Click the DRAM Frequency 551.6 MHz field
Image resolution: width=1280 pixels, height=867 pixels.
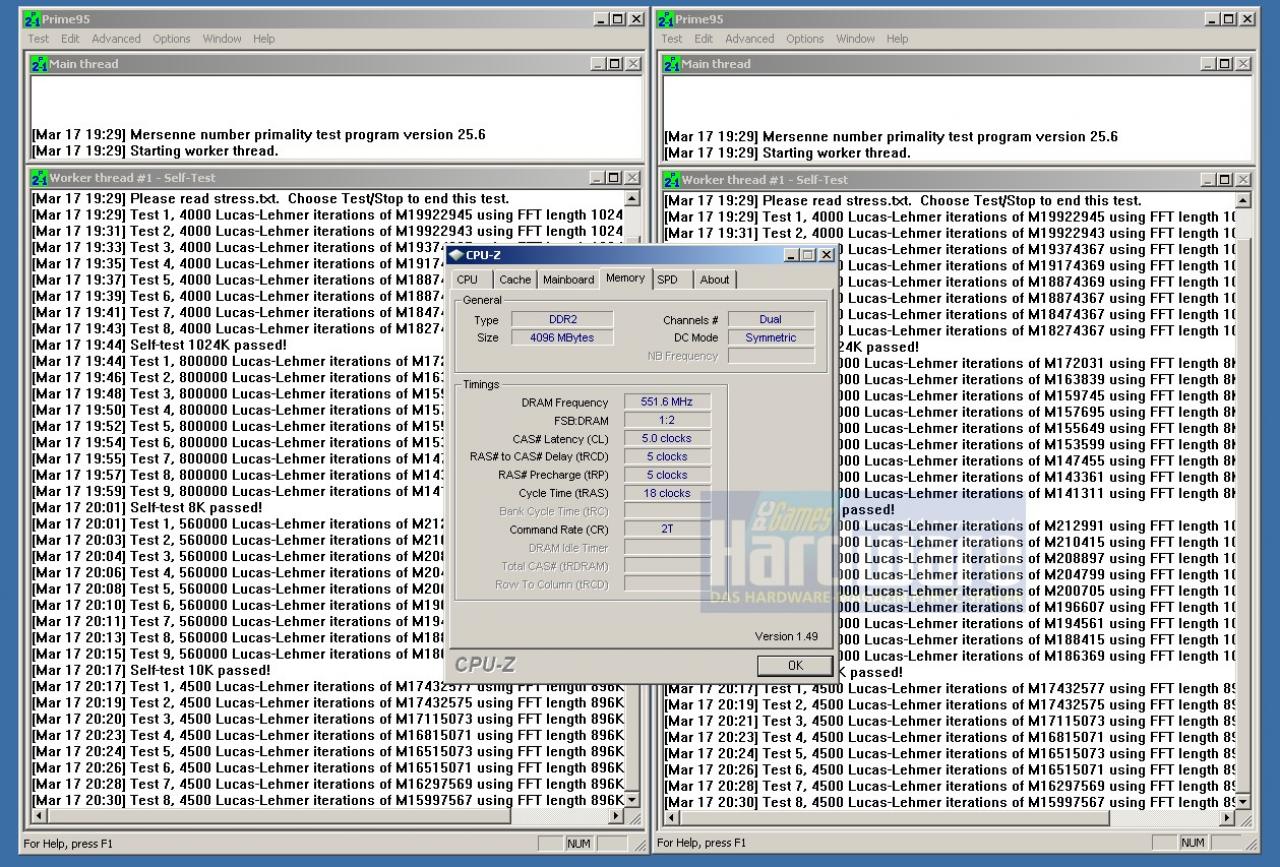667,402
